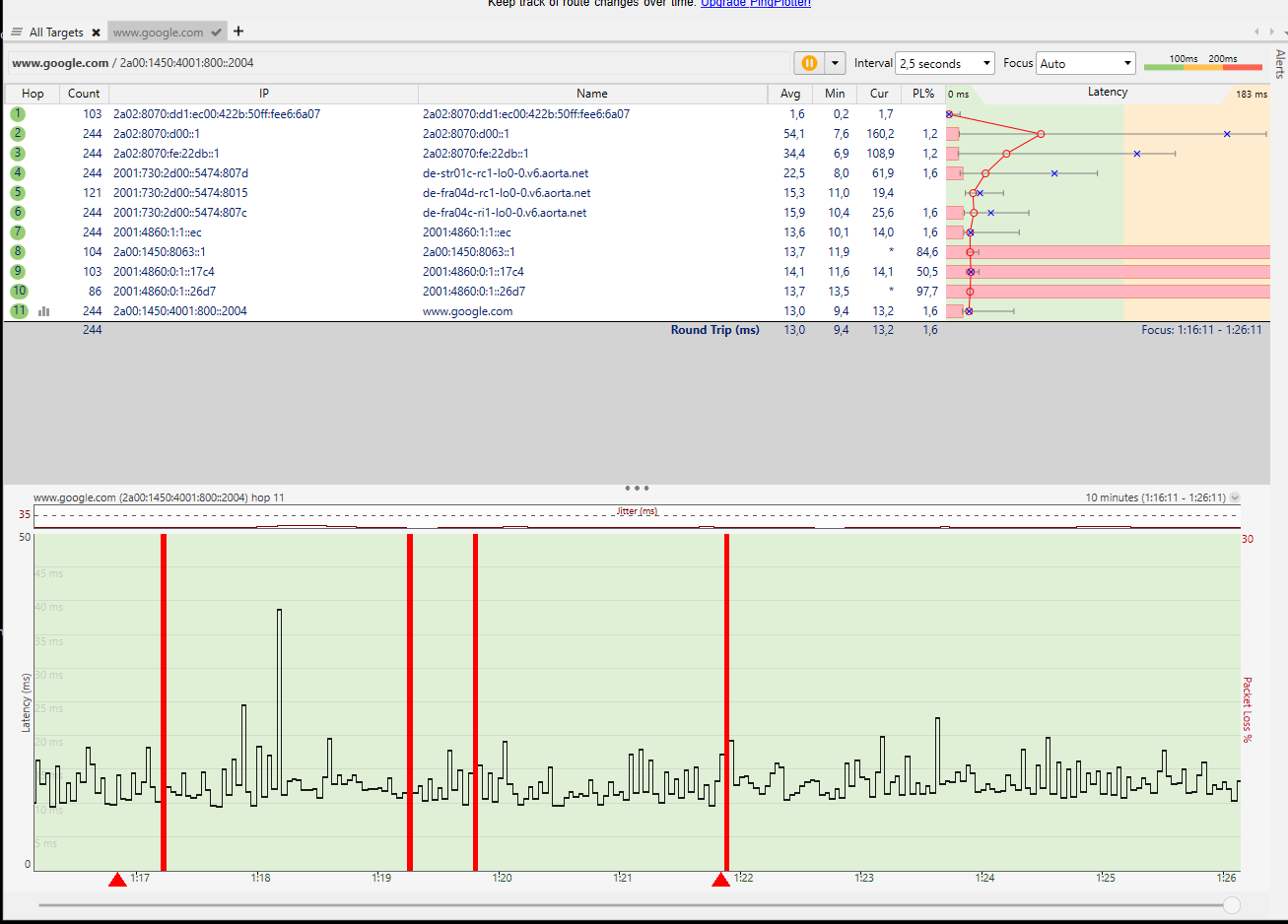Image resolution: width=1288 pixels, height=924 pixels.
Task: Toggle the timeline graph icon on hop 11
Action: (44, 311)
